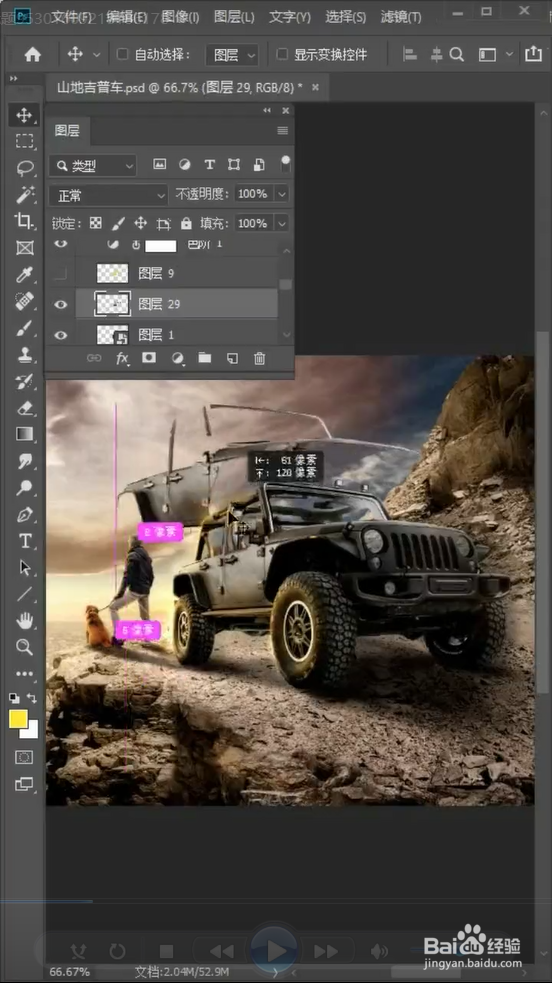Select the Zoom tool in the toolbar
Screen dimensions: 552x983
tap(24, 647)
